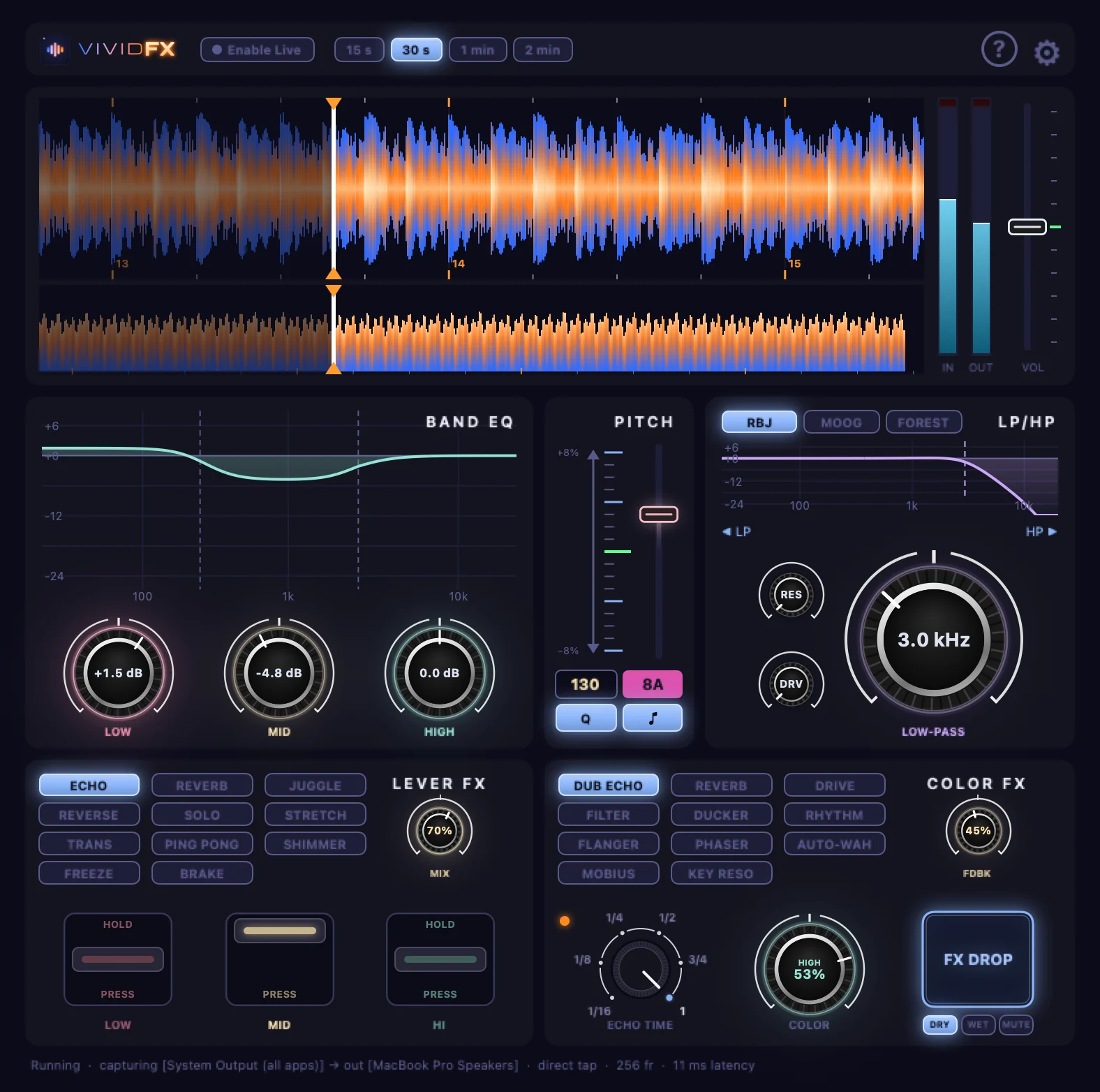
Task: Select SOLO lever effect
Action: (x=202, y=814)
